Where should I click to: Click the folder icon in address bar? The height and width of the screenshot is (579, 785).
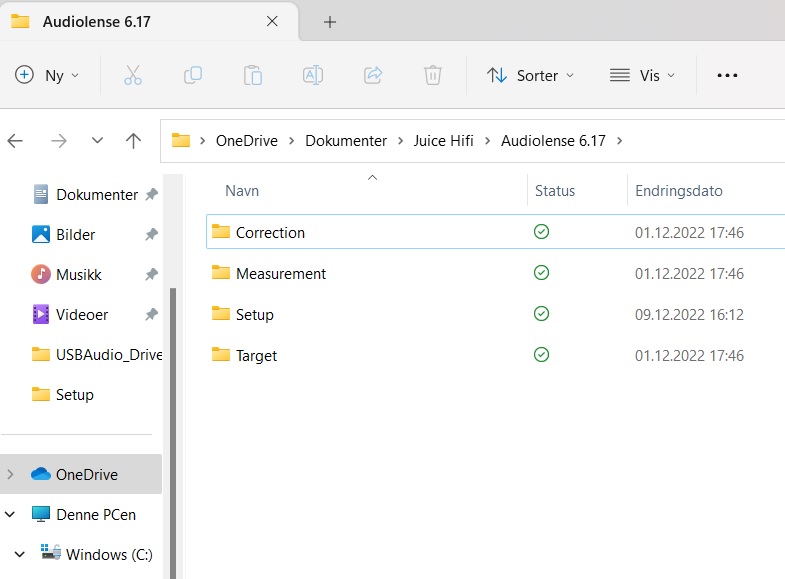coord(181,141)
